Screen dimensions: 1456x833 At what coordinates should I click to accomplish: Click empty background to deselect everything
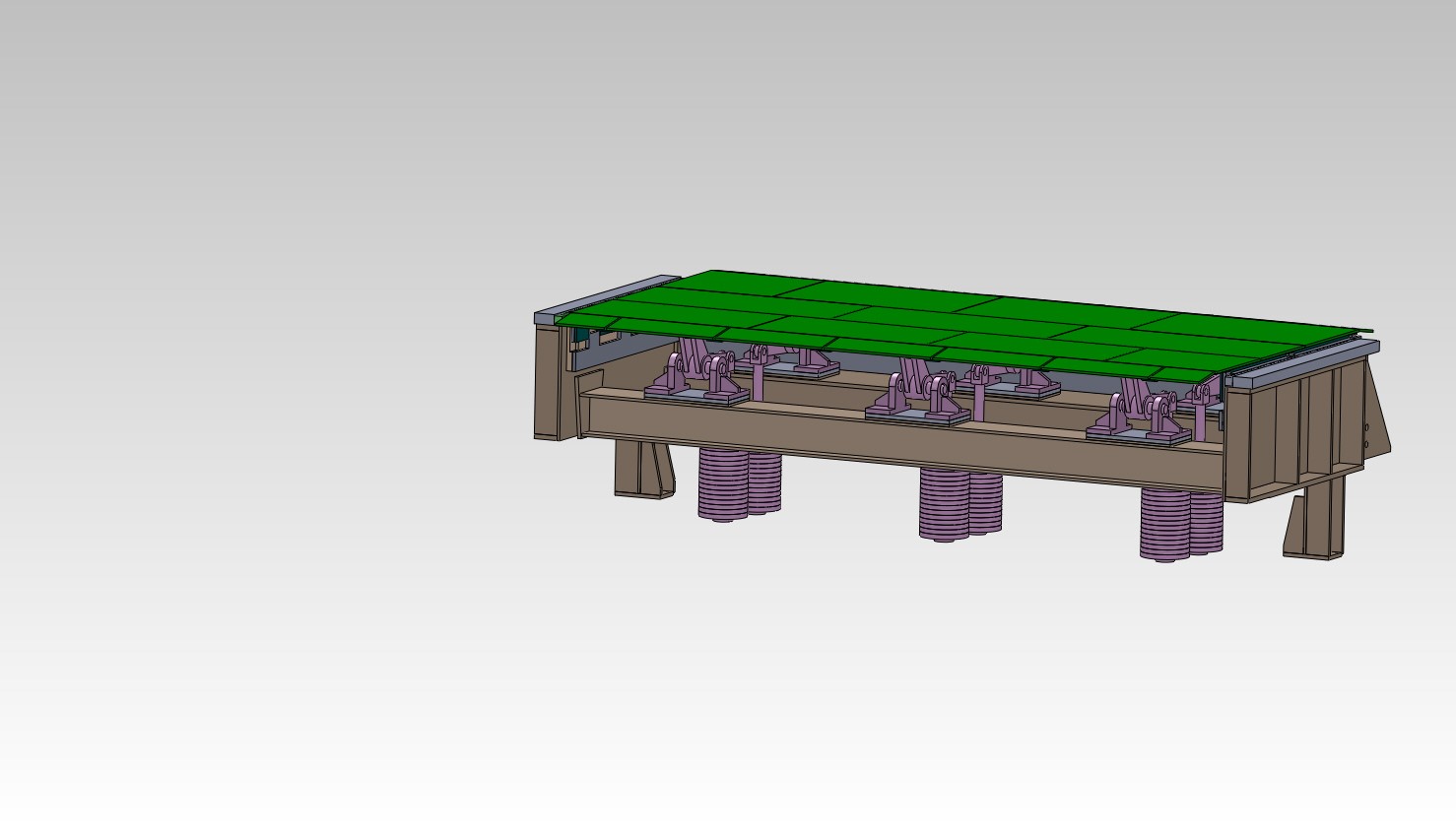coord(246,591)
